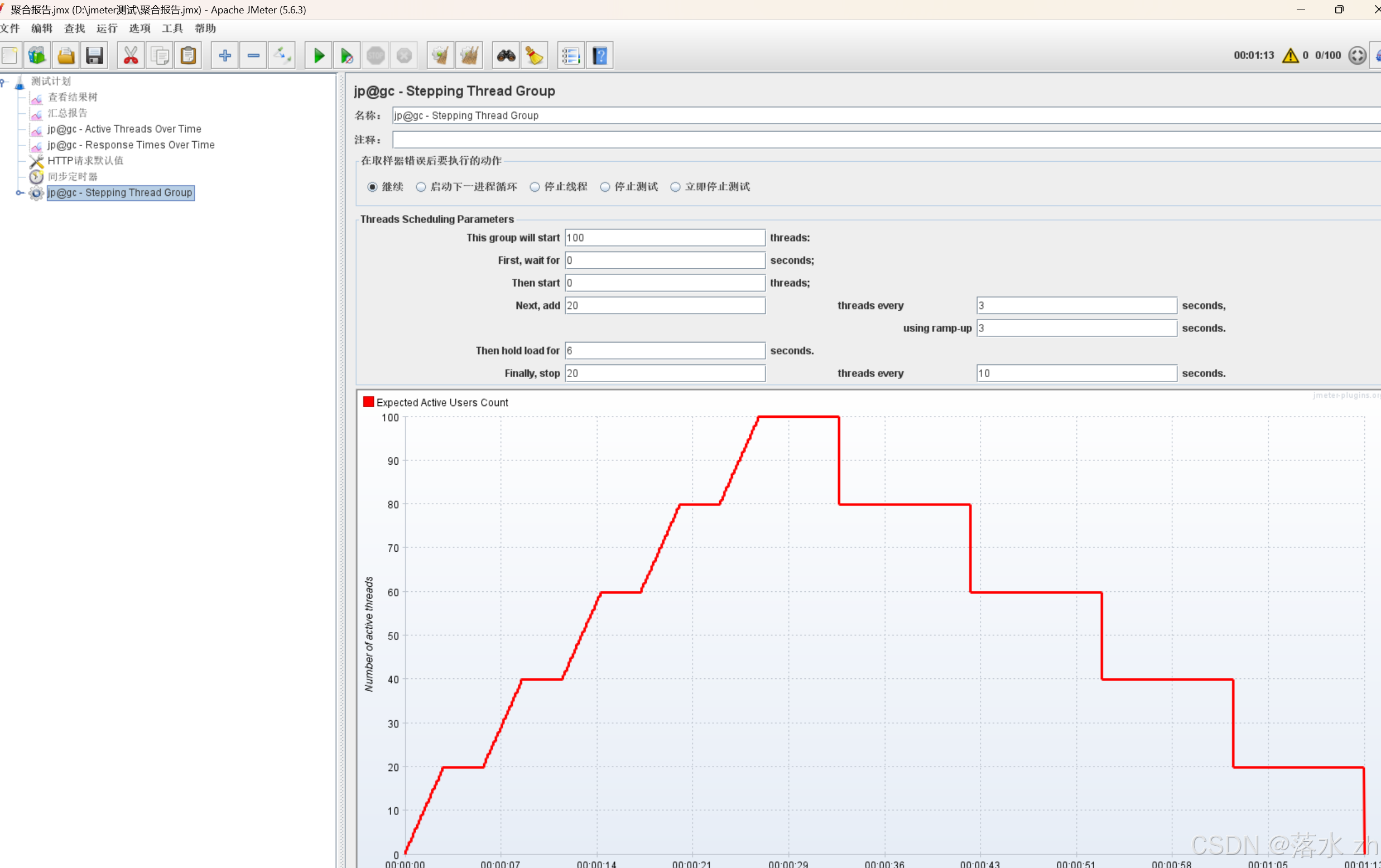Select 汇总报告 in the tree

pos(68,113)
